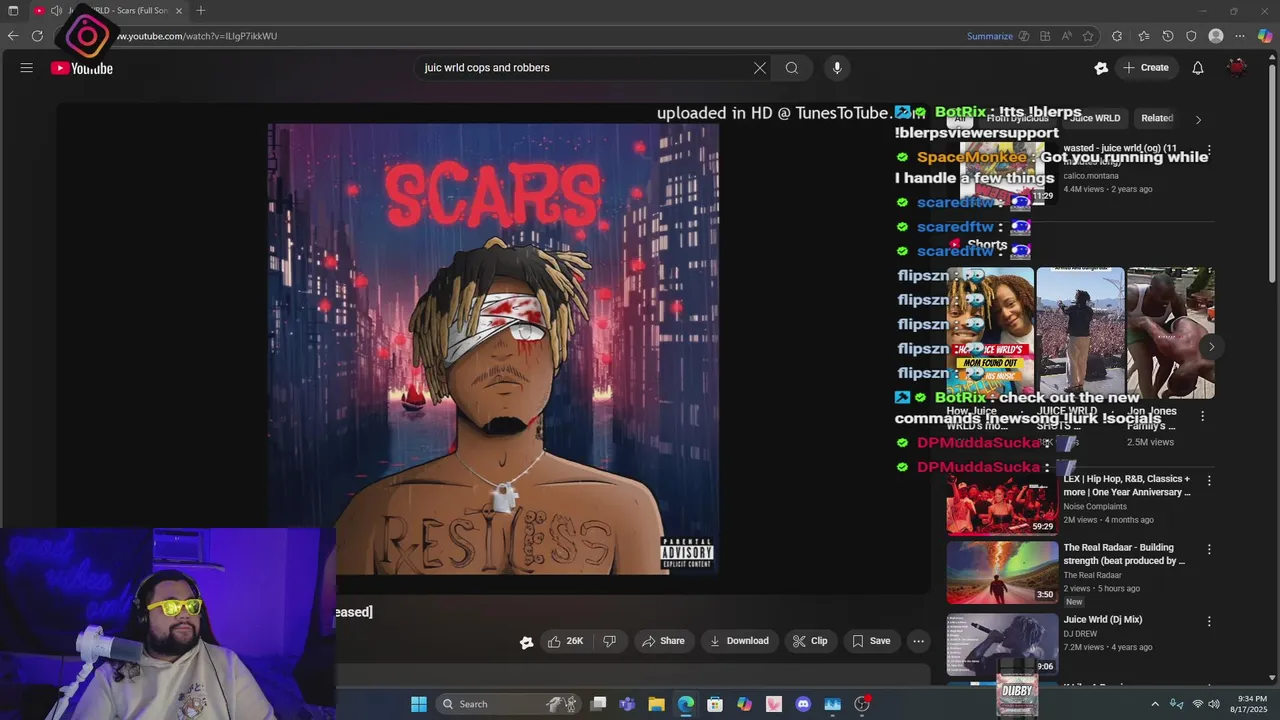
Task: Open browser Extensions puzzle icon
Action: click(x=1117, y=36)
